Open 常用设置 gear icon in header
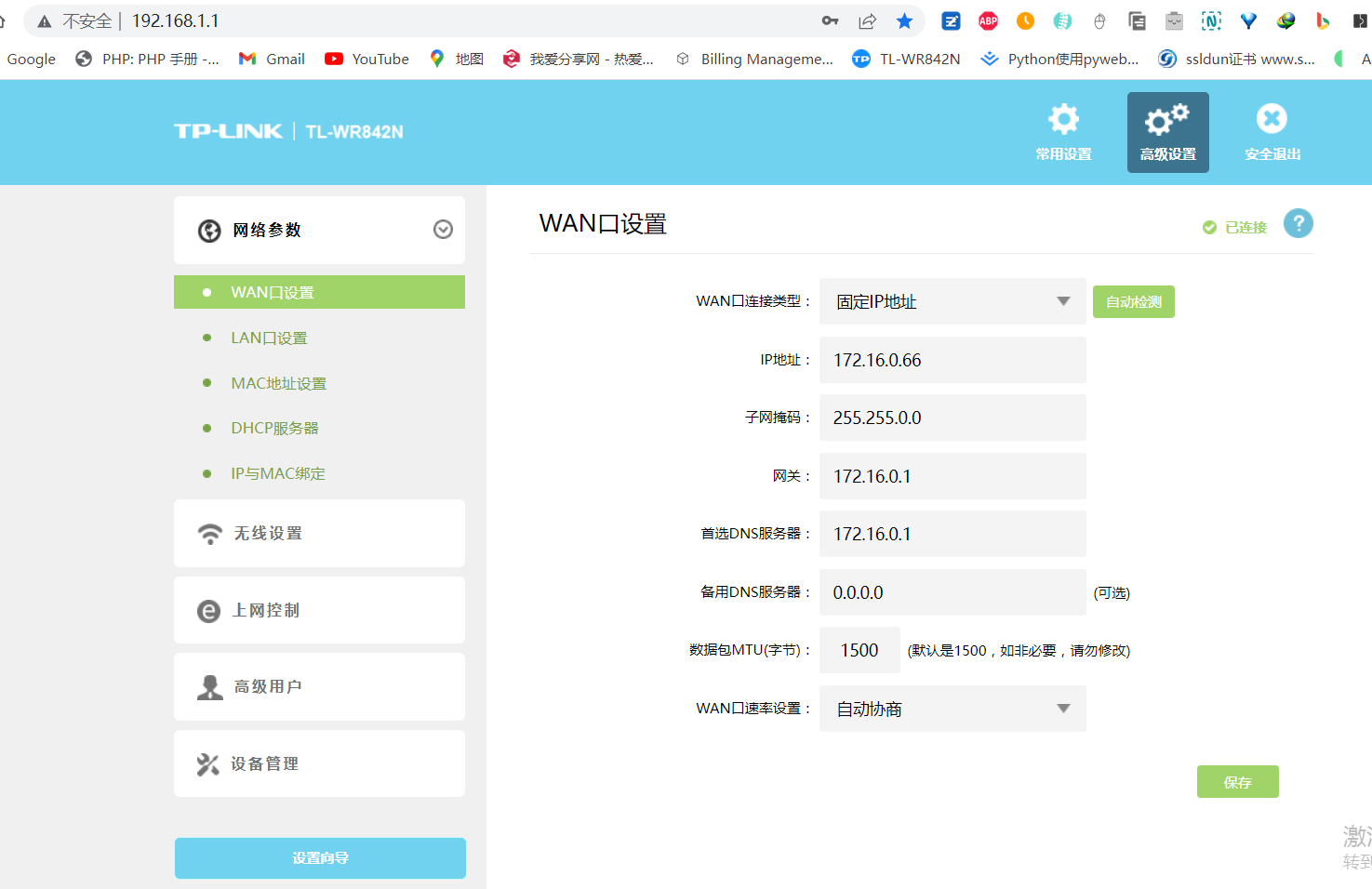Viewport: 1372px width, 889px height. point(1063,119)
